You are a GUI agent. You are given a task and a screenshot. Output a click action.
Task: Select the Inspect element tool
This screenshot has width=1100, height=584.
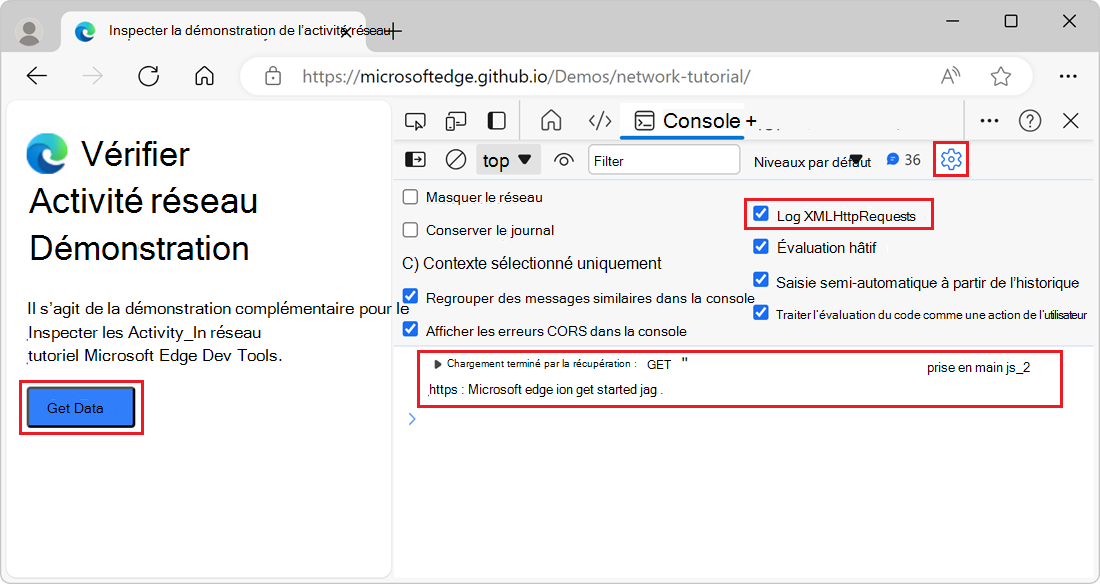(x=416, y=119)
